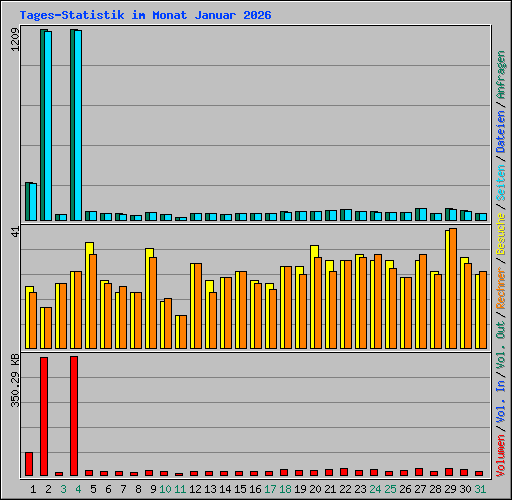This screenshot has width=512, height=500.
Task: Click the x-axis day label "22"
Action: click(345, 489)
